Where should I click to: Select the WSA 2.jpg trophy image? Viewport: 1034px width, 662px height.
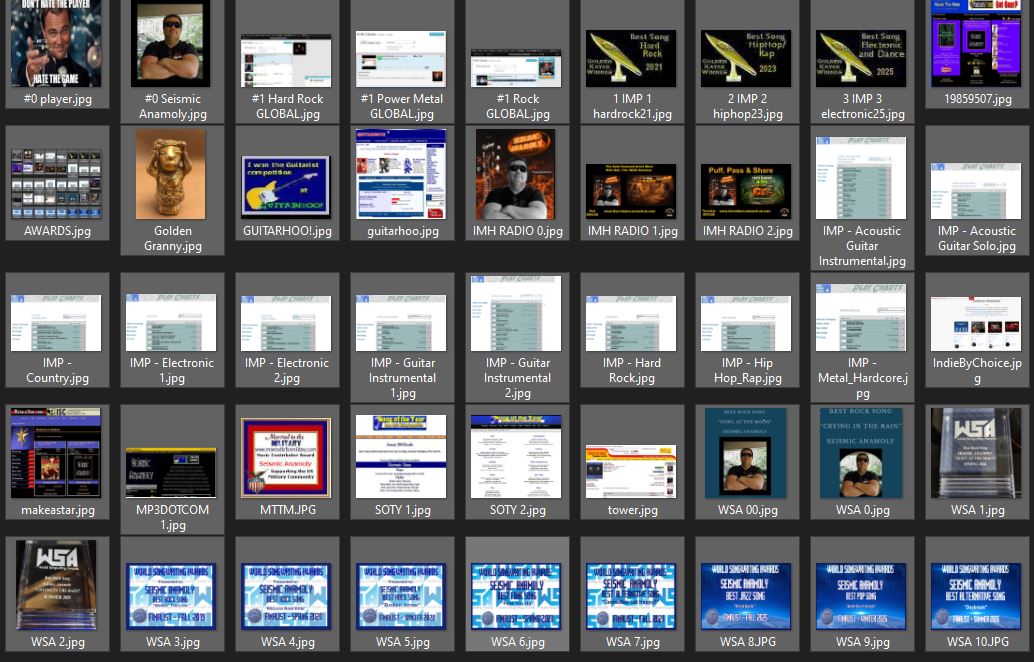click(x=57, y=584)
